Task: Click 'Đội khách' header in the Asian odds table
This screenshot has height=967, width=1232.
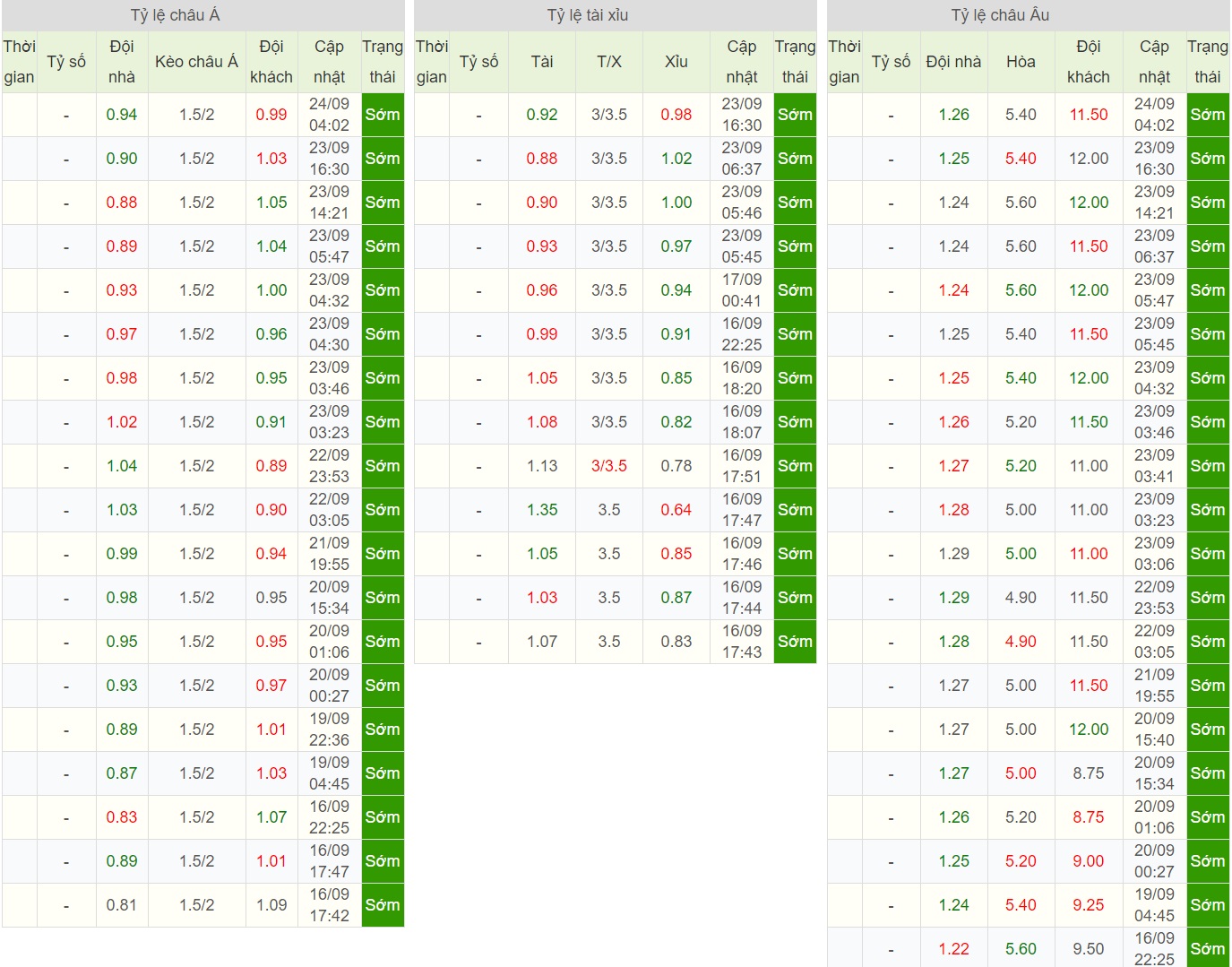Action: point(271,62)
